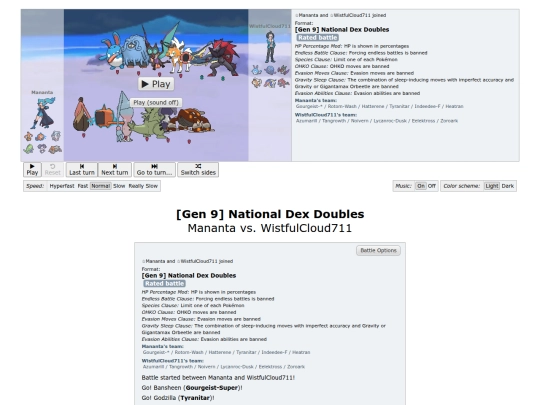Click the Tangrowth sprite in battle preview
This screenshot has height=405, width=540.
(x=135, y=52)
